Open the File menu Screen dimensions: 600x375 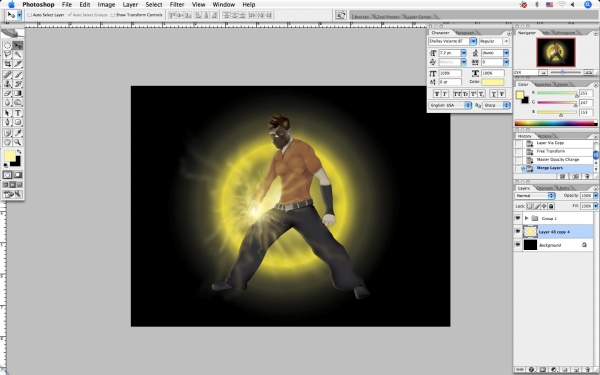[67, 5]
